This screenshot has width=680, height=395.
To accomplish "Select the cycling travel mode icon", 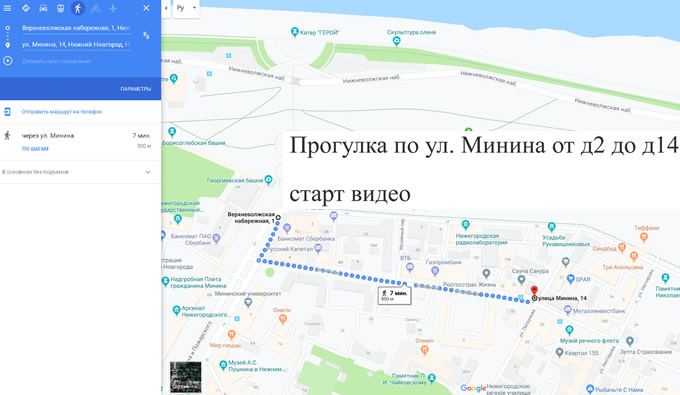I will click(95, 8).
